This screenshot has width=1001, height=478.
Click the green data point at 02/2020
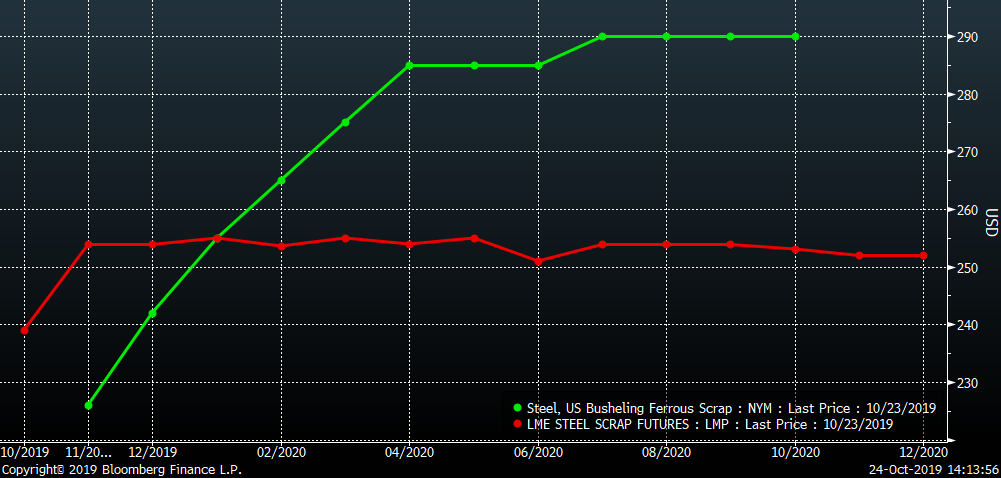[281, 180]
